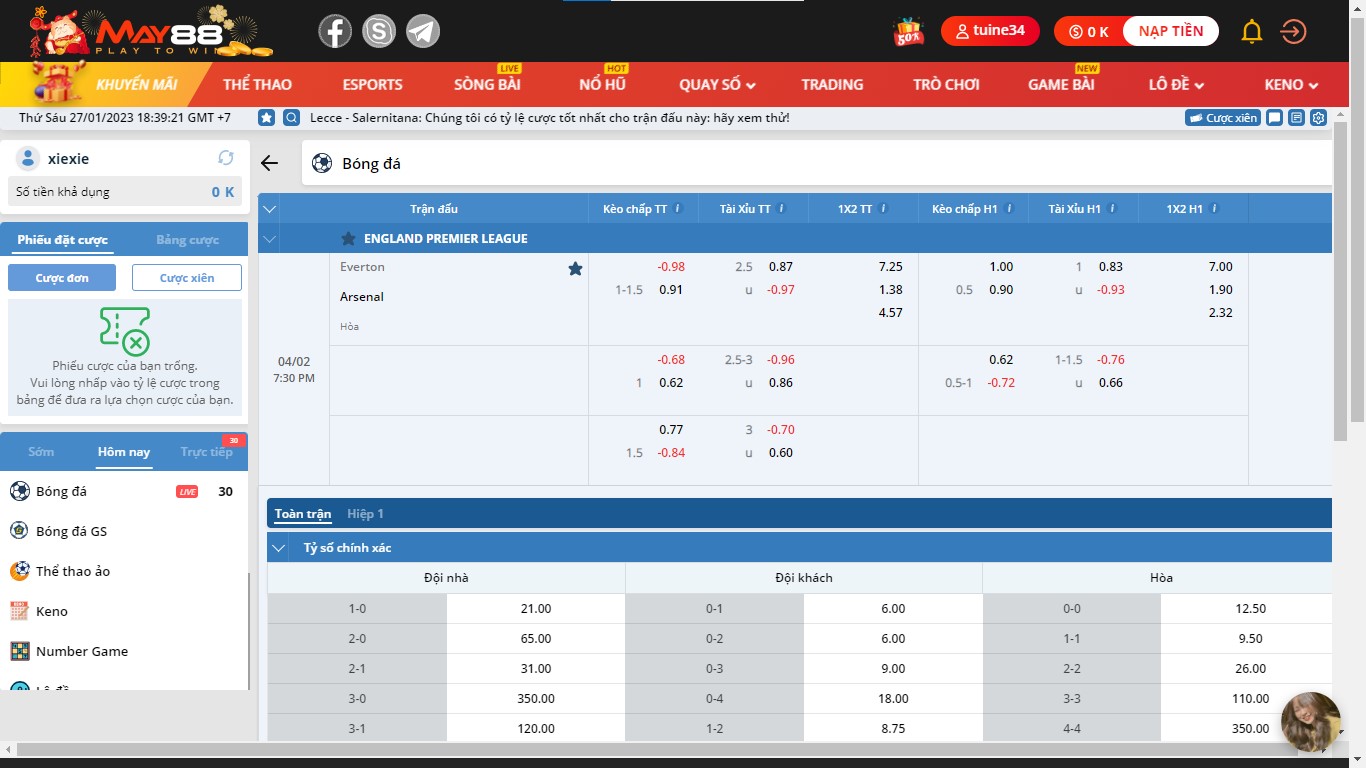Favorite the Everton vs Arsenal match

point(575,268)
